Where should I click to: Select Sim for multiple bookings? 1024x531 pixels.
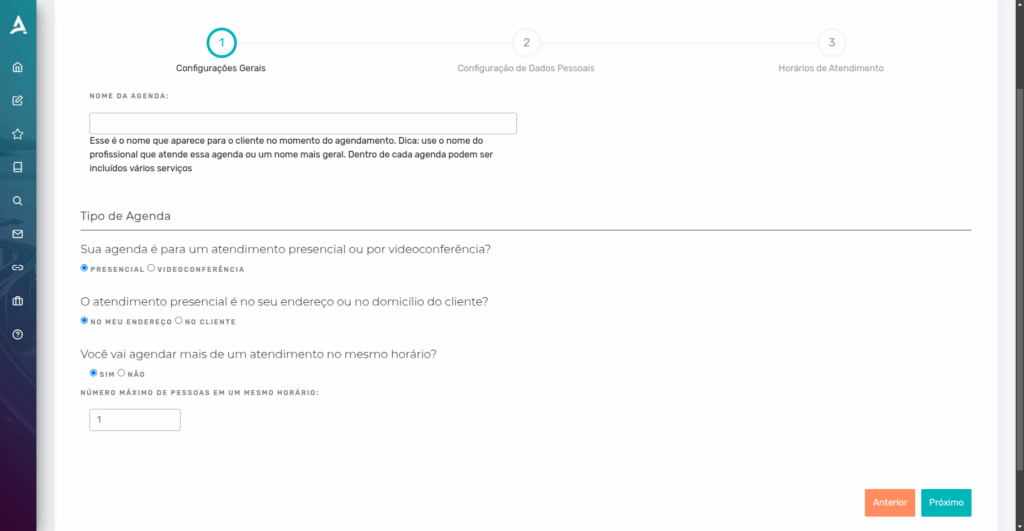tap(93, 372)
